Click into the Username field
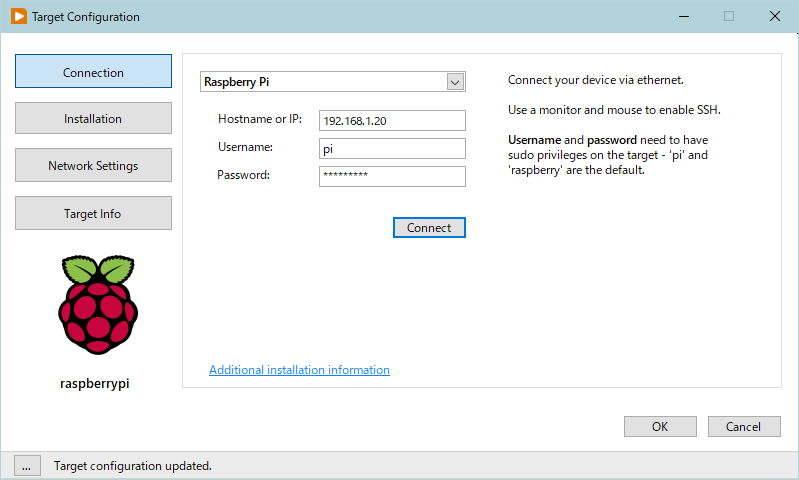The width and height of the screenshot is (799, 480). pyautogui.click(x=392, y=148)
